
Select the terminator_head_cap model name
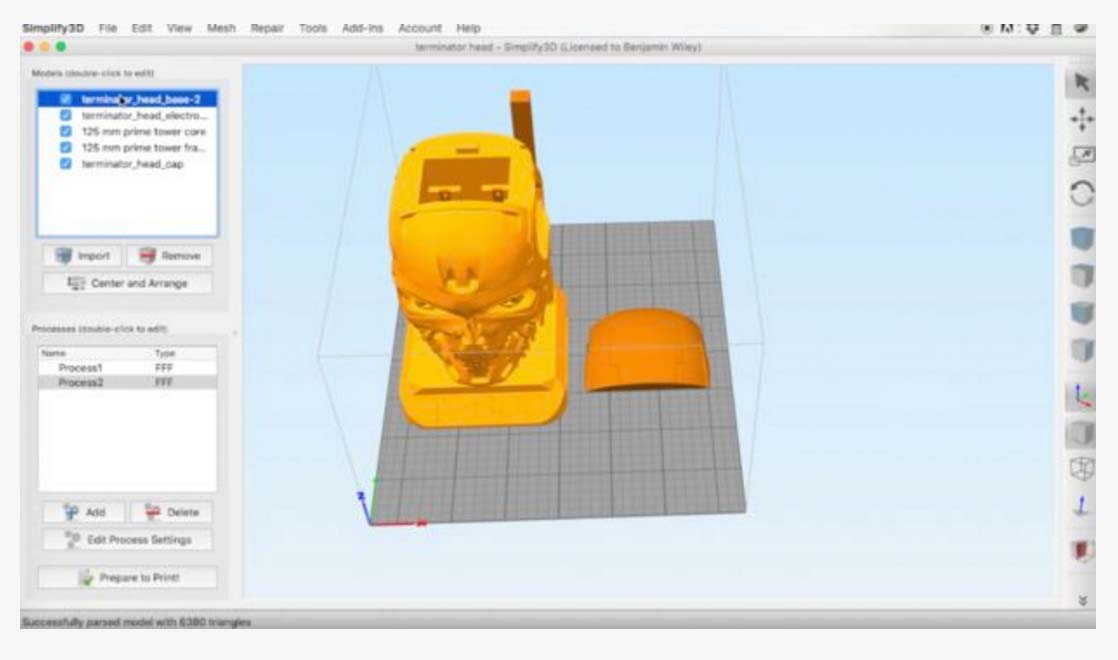[x=133, y=164]
